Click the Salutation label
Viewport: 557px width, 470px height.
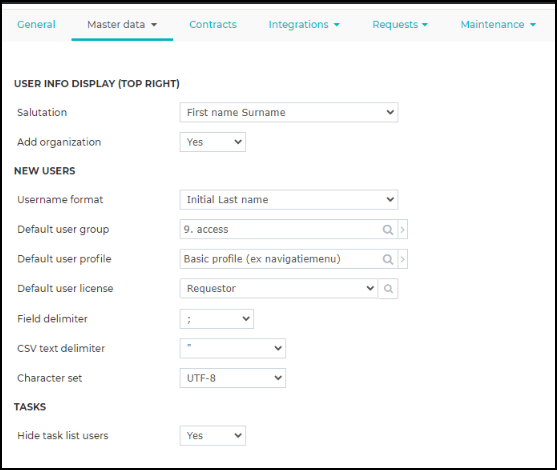click(42, 113)
